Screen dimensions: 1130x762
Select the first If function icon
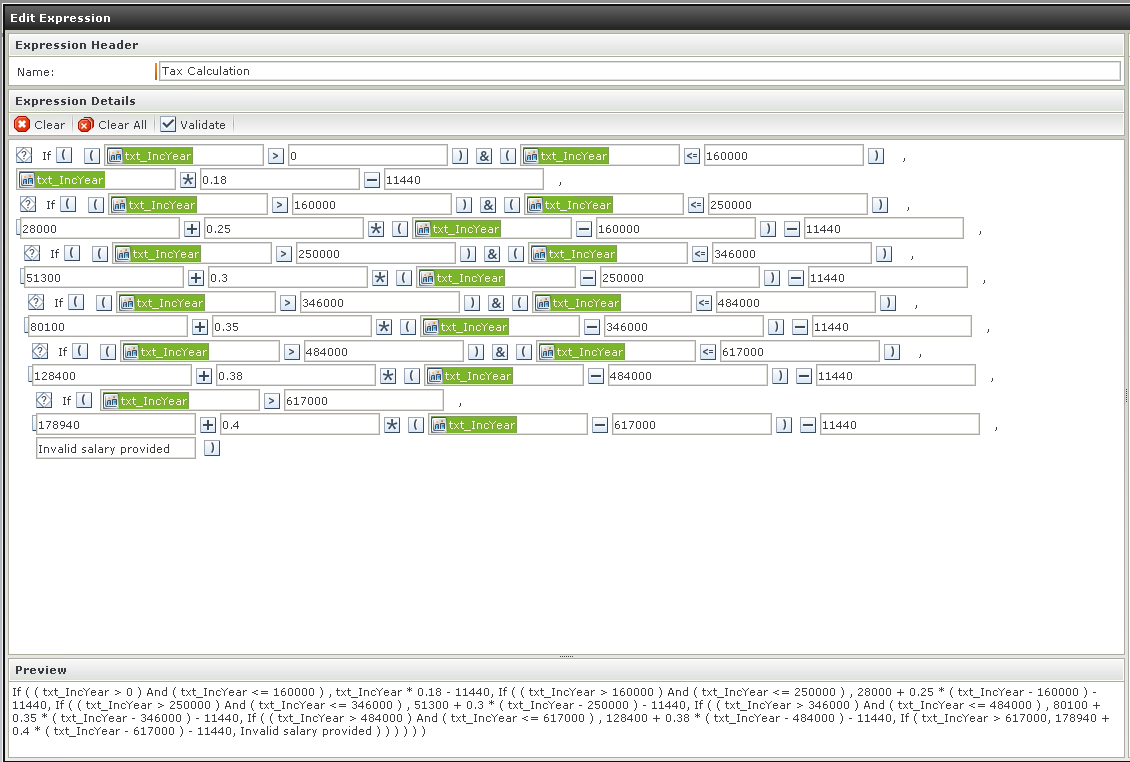24,155
